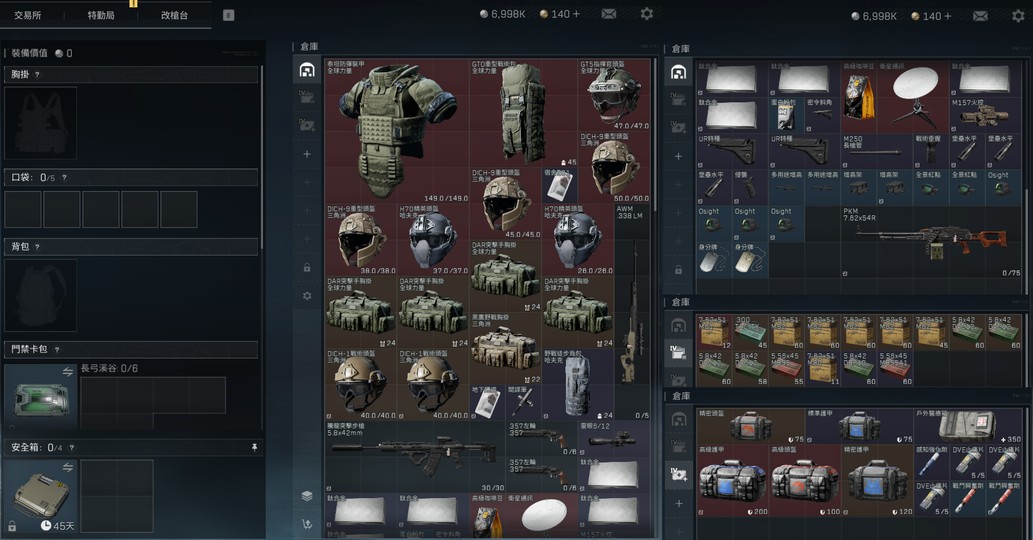Select the 密令斜角 grip item
The height and width of the screenshot is (540, 1033).
click(x=823, y=116)
